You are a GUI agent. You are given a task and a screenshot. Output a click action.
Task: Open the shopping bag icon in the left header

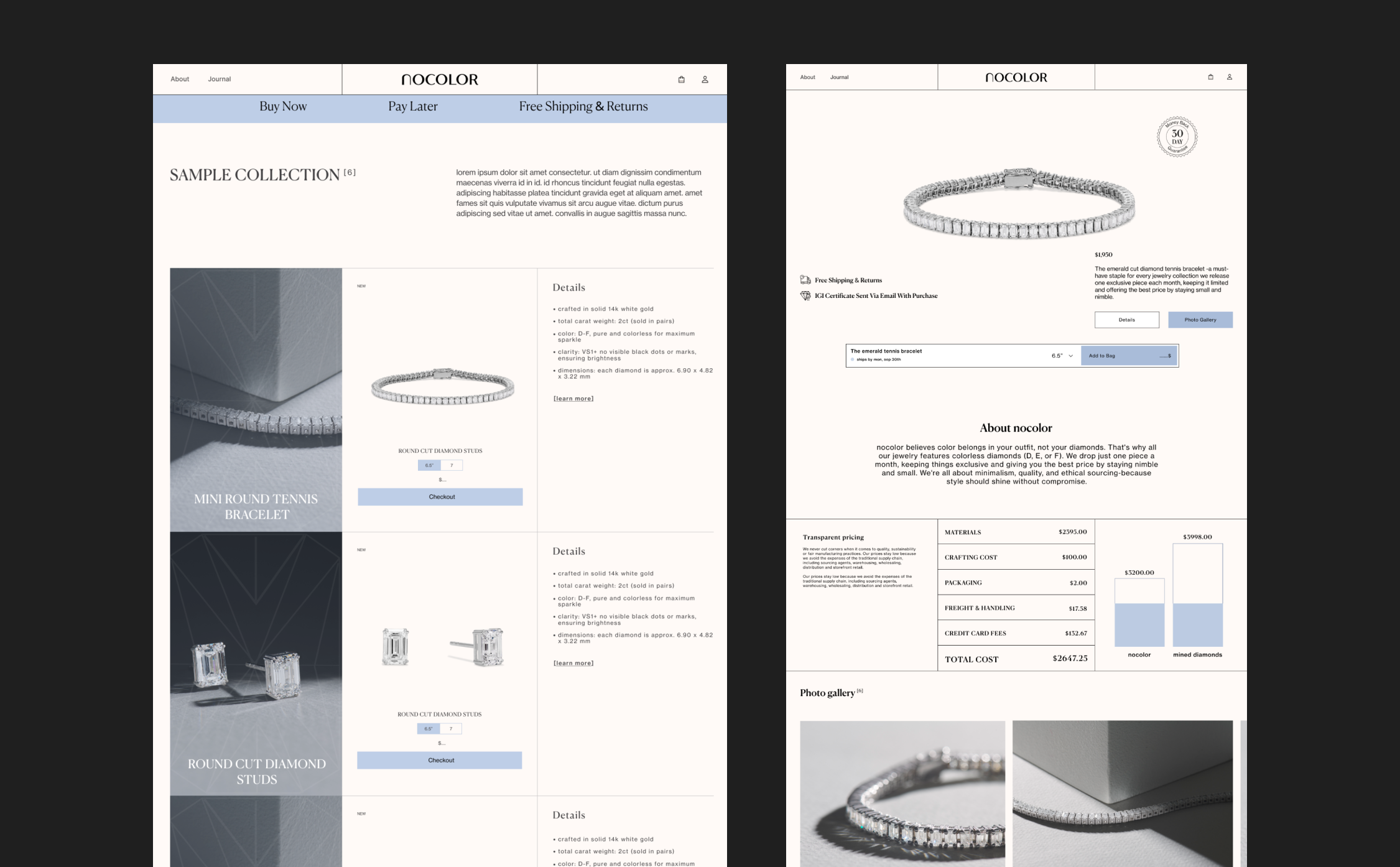coord(681,80)
